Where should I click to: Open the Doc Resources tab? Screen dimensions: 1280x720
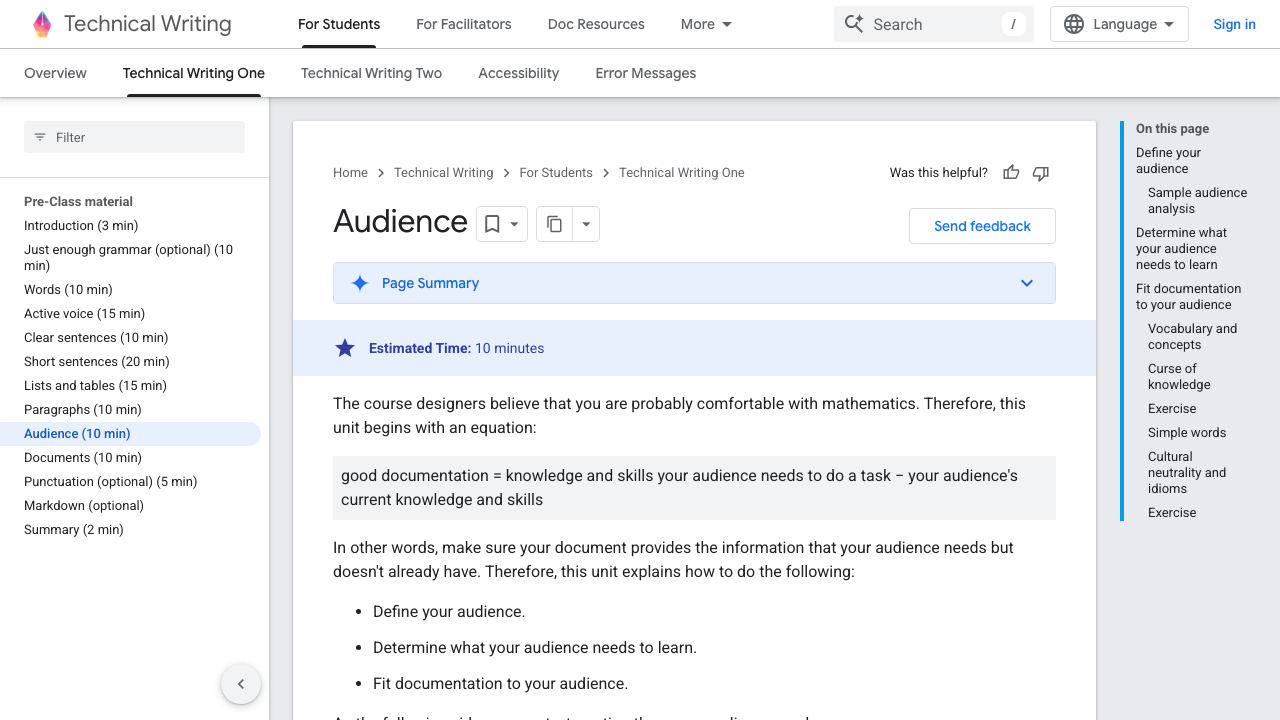(x=596, y=24)
